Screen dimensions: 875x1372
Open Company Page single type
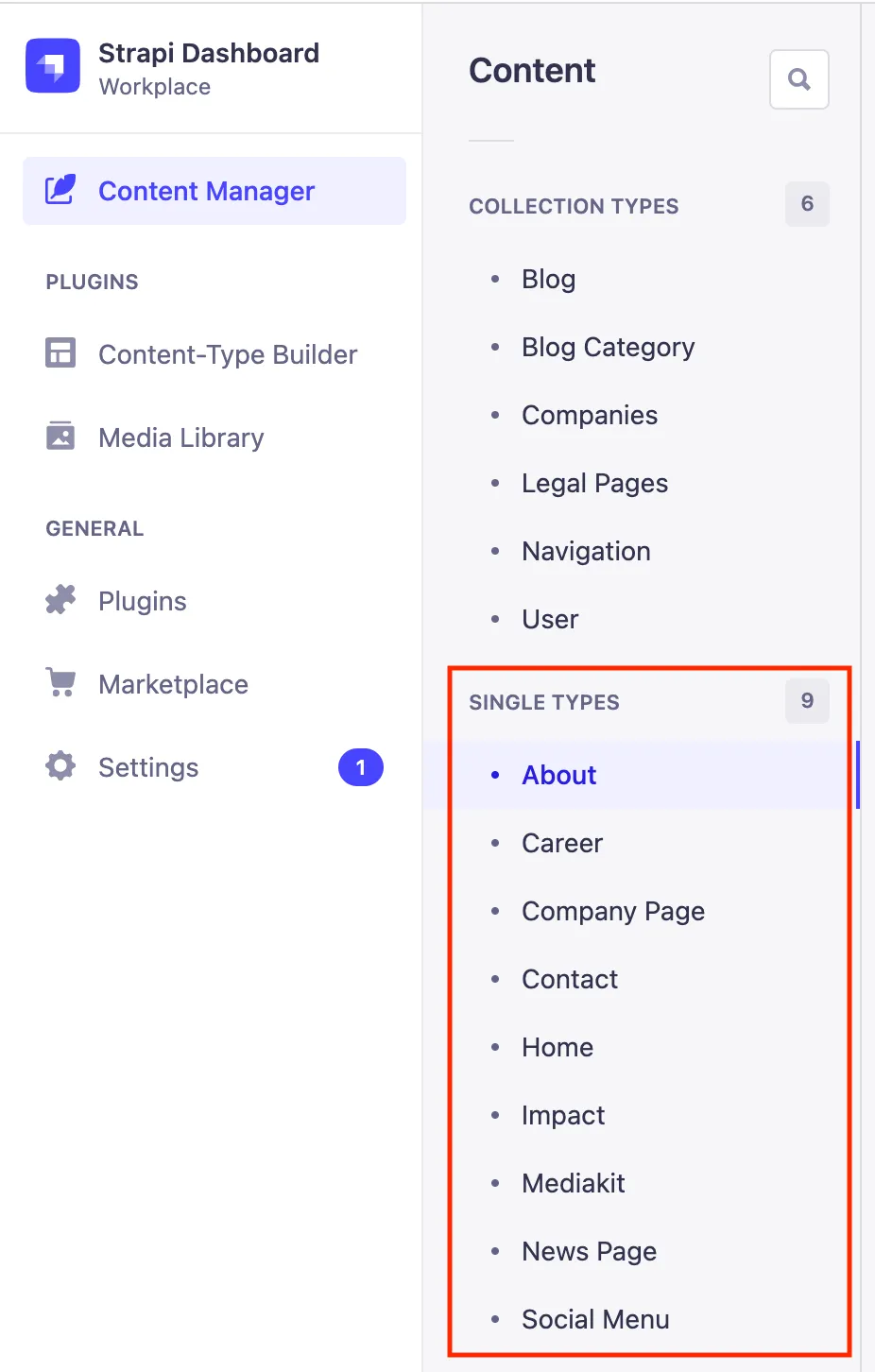click(613, 912)
